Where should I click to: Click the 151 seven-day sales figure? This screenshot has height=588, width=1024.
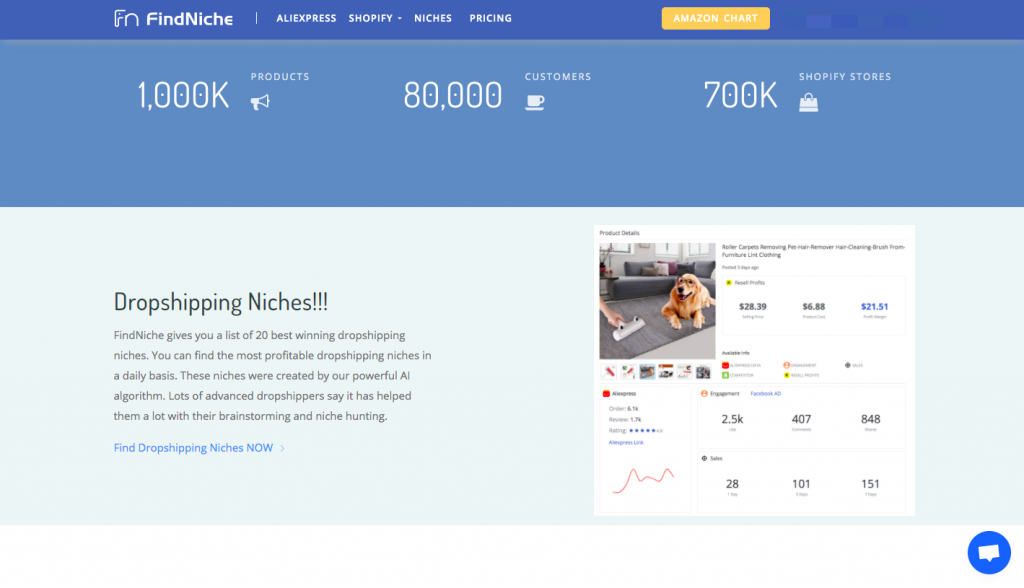point(871,484)
